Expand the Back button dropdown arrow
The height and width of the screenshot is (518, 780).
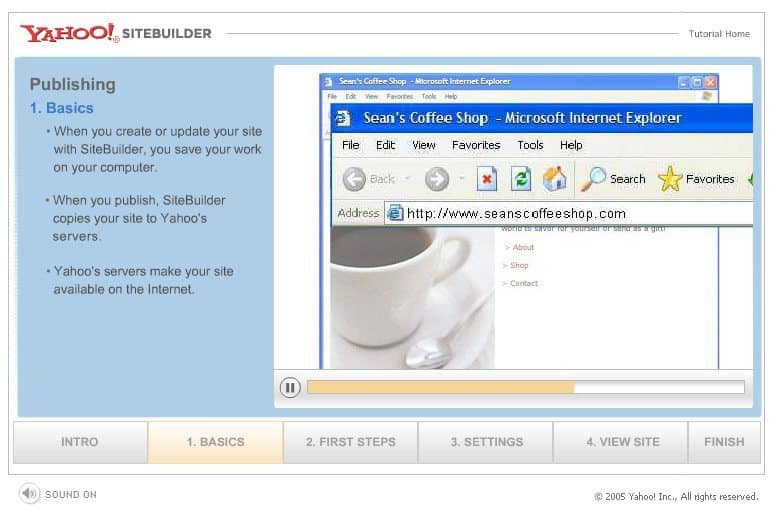(407, 179)
